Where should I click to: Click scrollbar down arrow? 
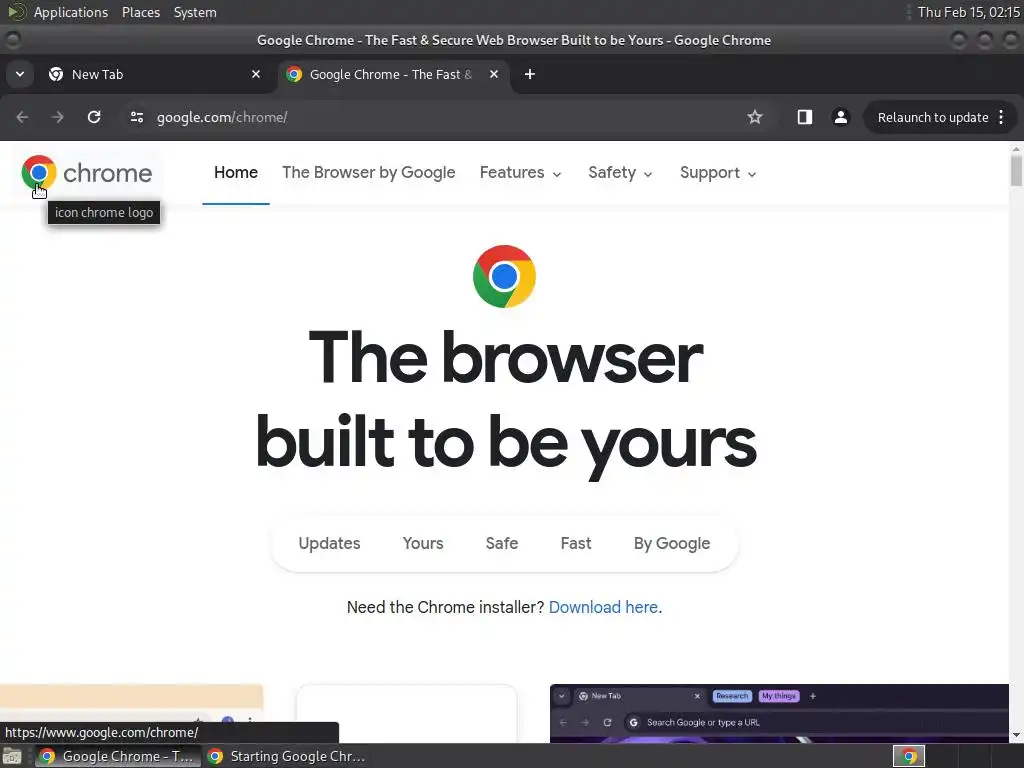(x=1016, y=736)
